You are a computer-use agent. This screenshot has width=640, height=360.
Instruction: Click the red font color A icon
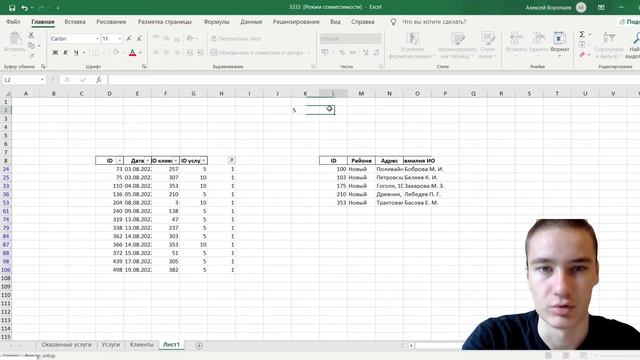pos(132,53)
